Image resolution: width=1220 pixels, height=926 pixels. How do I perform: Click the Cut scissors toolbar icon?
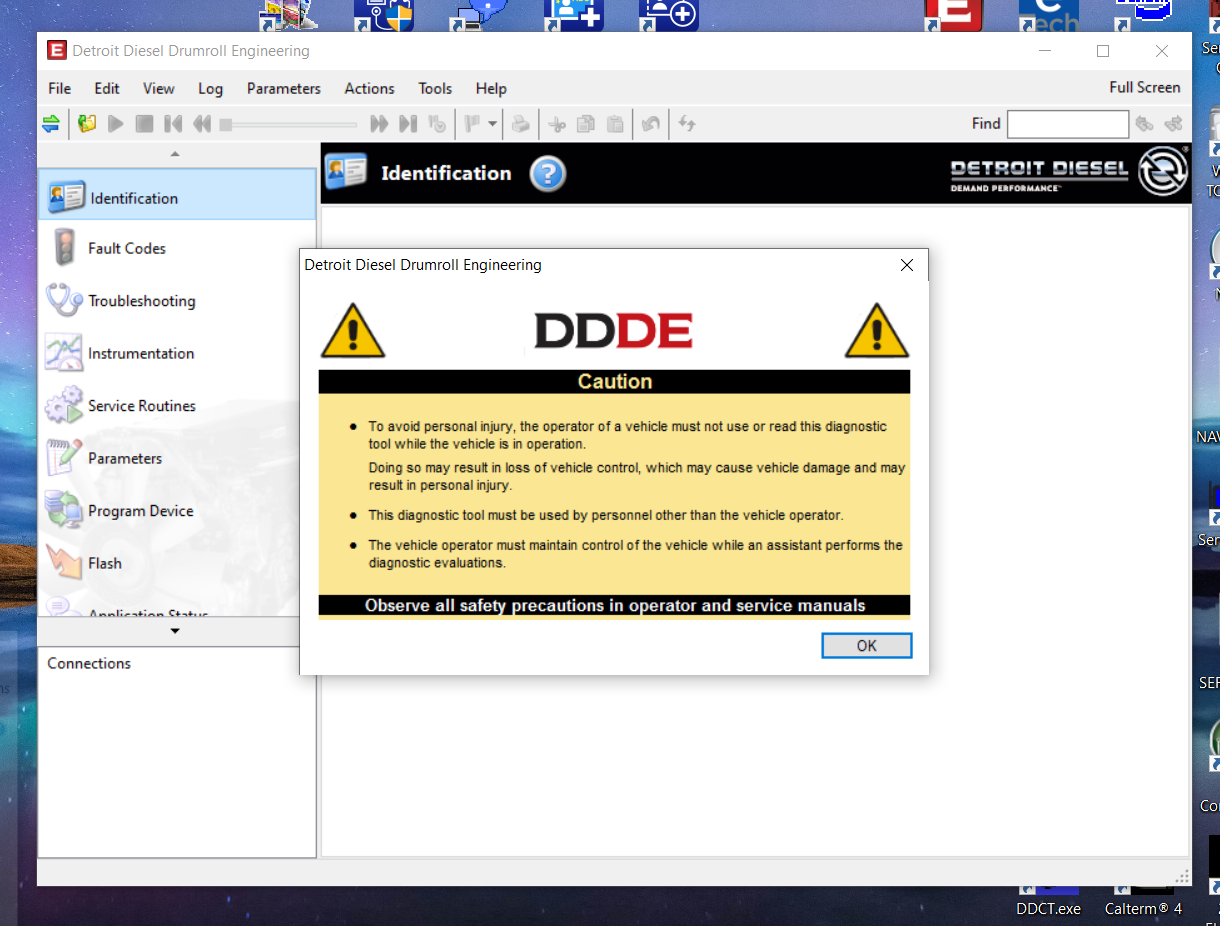(558, 124)
